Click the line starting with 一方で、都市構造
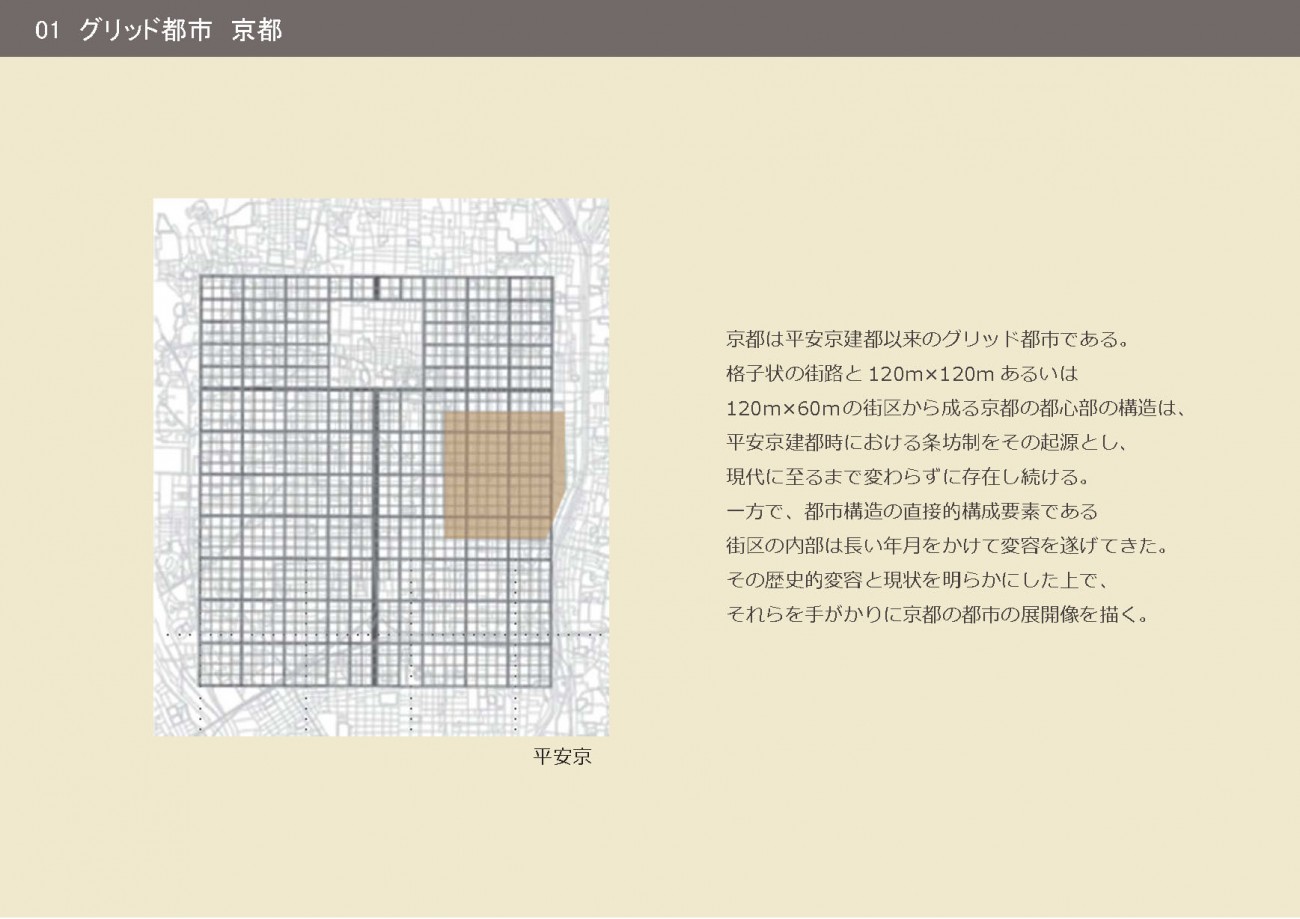 click(x=911, y=511)
